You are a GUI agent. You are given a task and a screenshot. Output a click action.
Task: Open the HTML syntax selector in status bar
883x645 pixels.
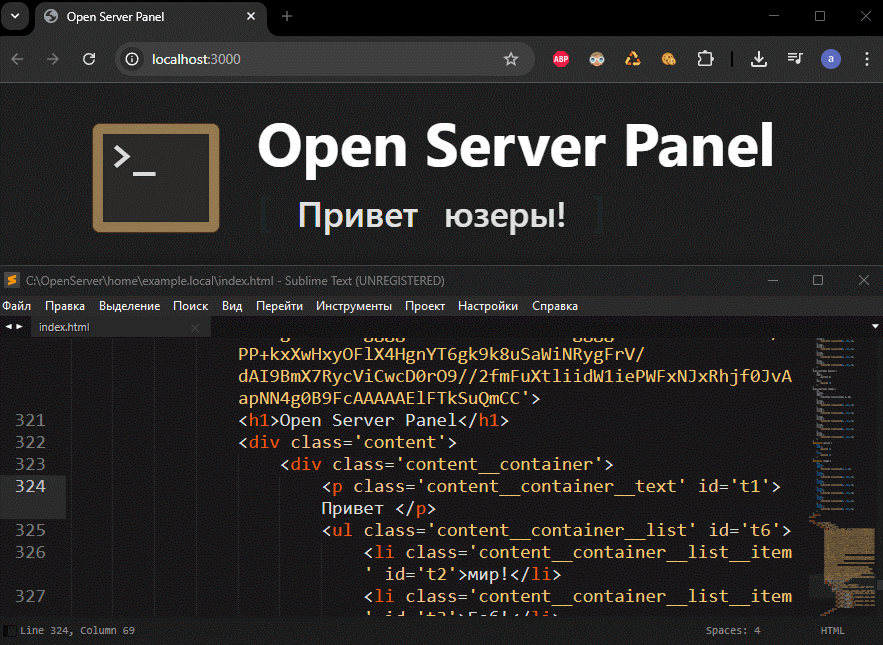tap(832, 631)
